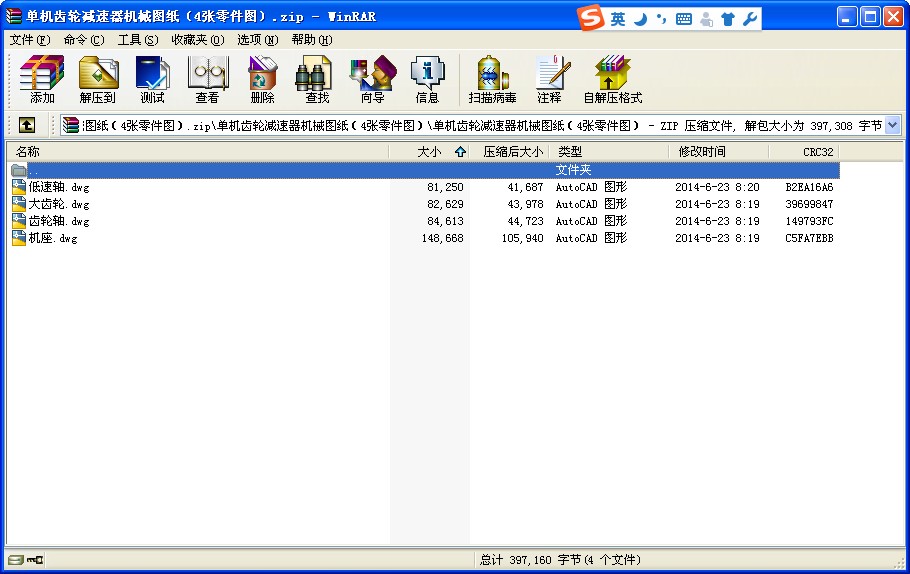Open the 收藏夹(O) menu
Viewport: 910px width, 574px height.
pyautogui.click(x=198, y=39)
